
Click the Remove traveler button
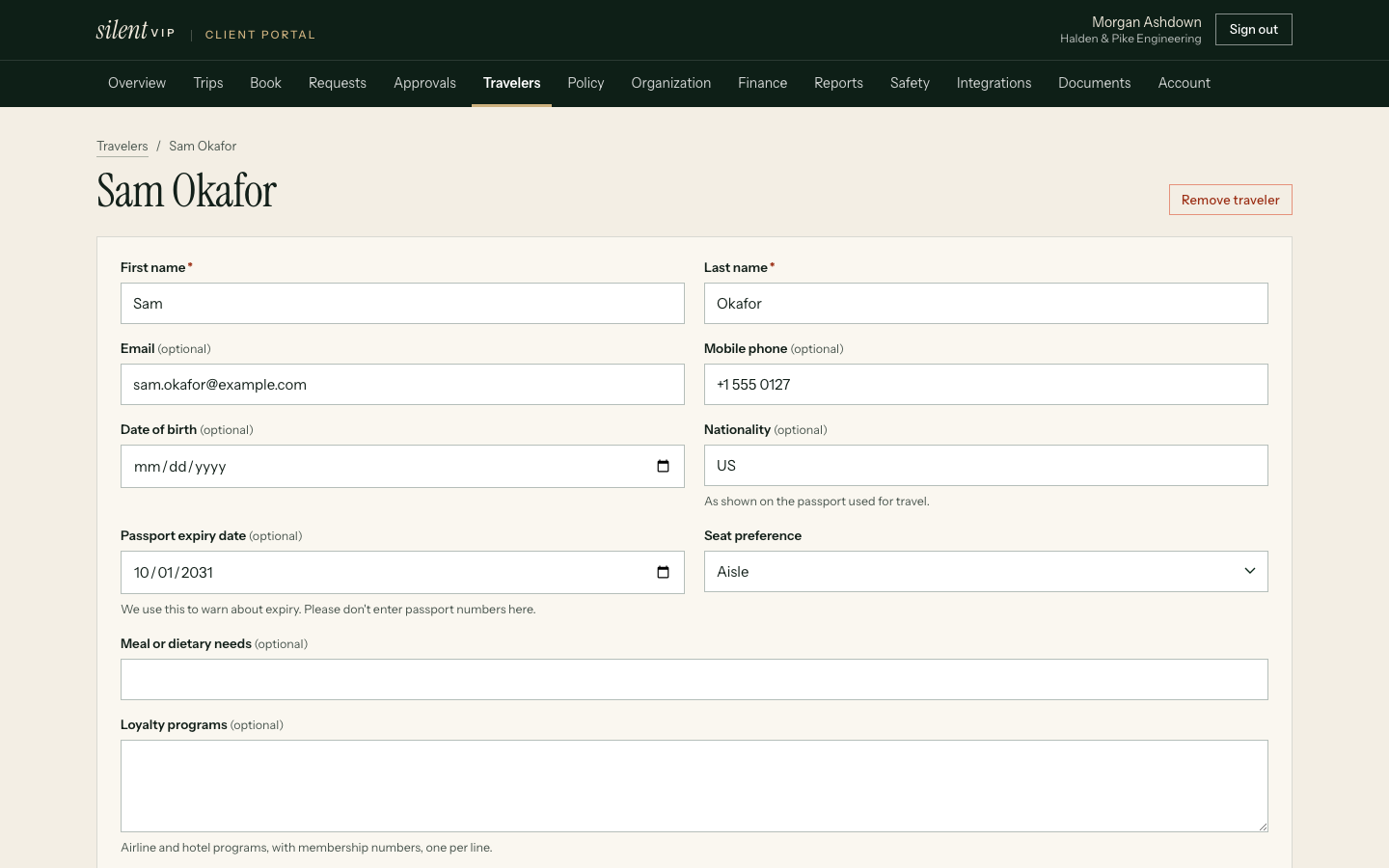click(x=1230, y=200)
